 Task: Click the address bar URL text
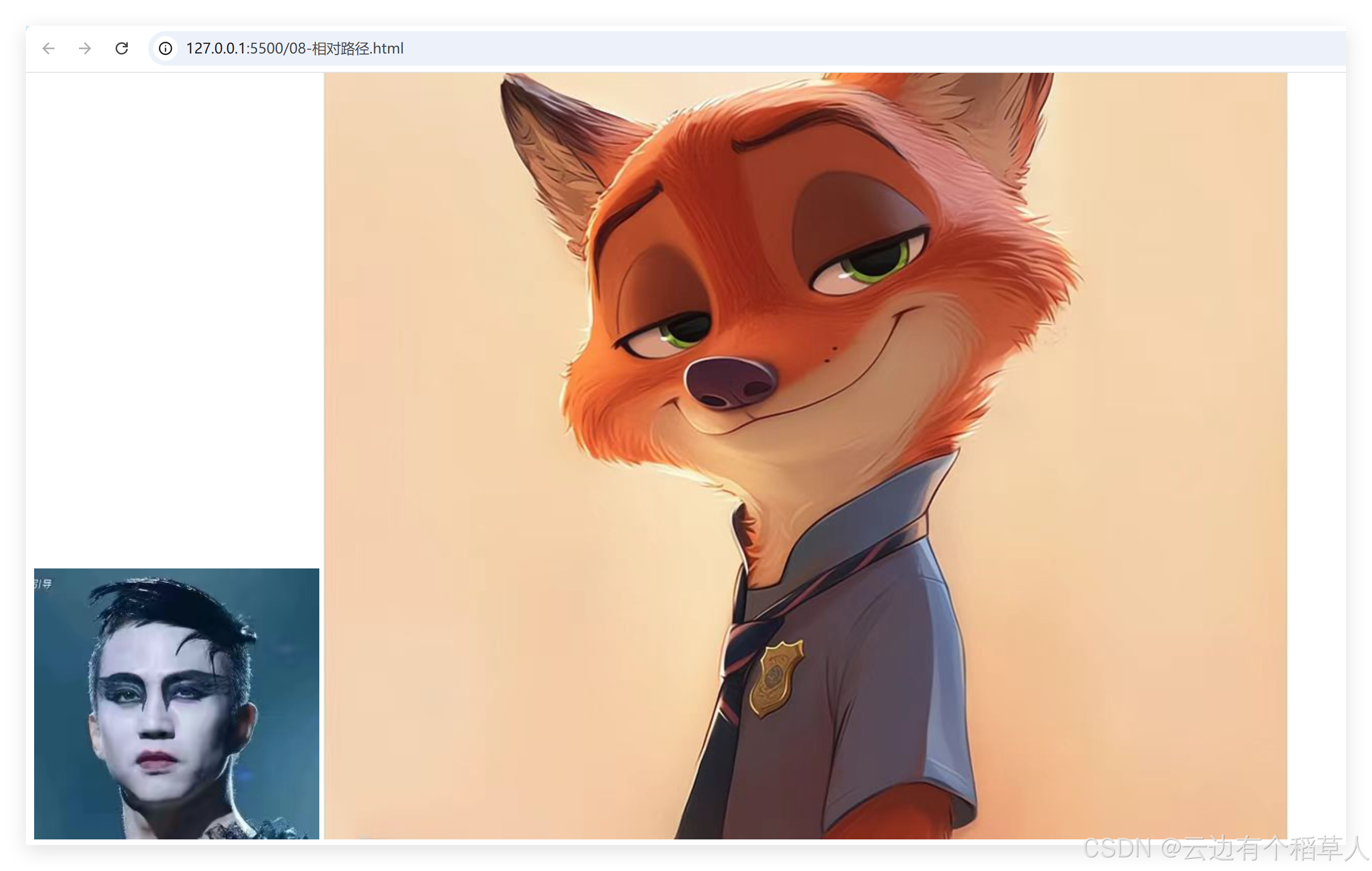pos(294,48)
